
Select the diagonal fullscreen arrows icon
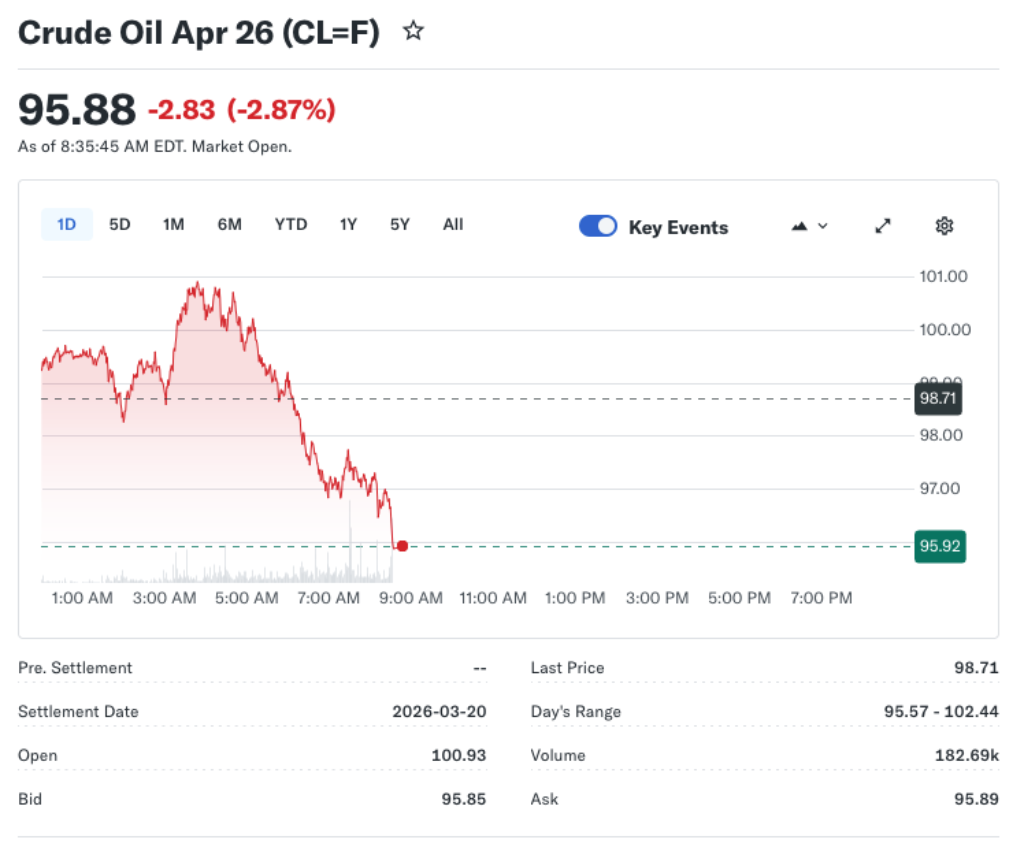(882, 226)
